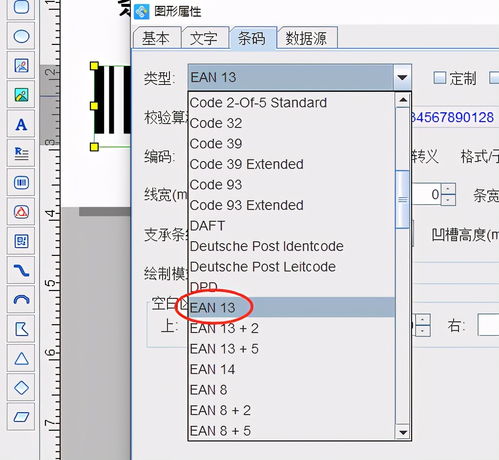Select the arc drawing tool
499x460 pixels.
click(x=21, y=300)
